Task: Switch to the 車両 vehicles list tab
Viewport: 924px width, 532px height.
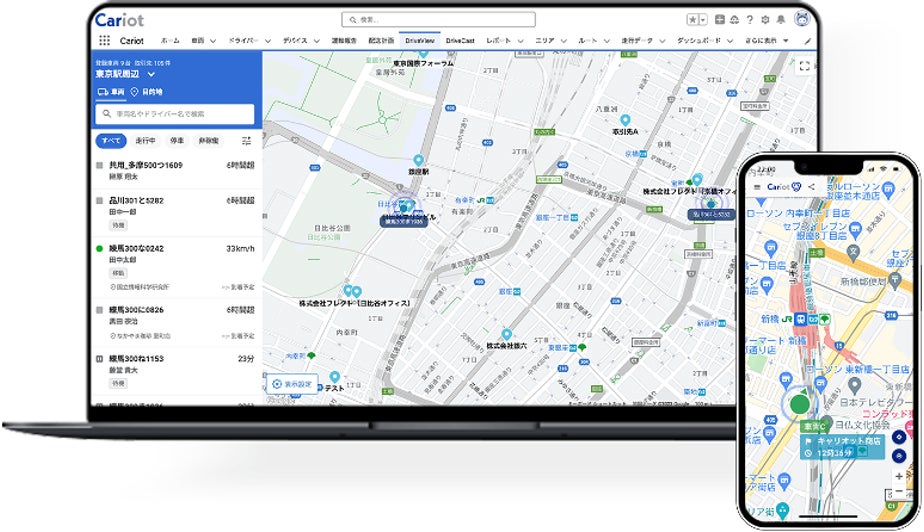Action: pos(111,92)
